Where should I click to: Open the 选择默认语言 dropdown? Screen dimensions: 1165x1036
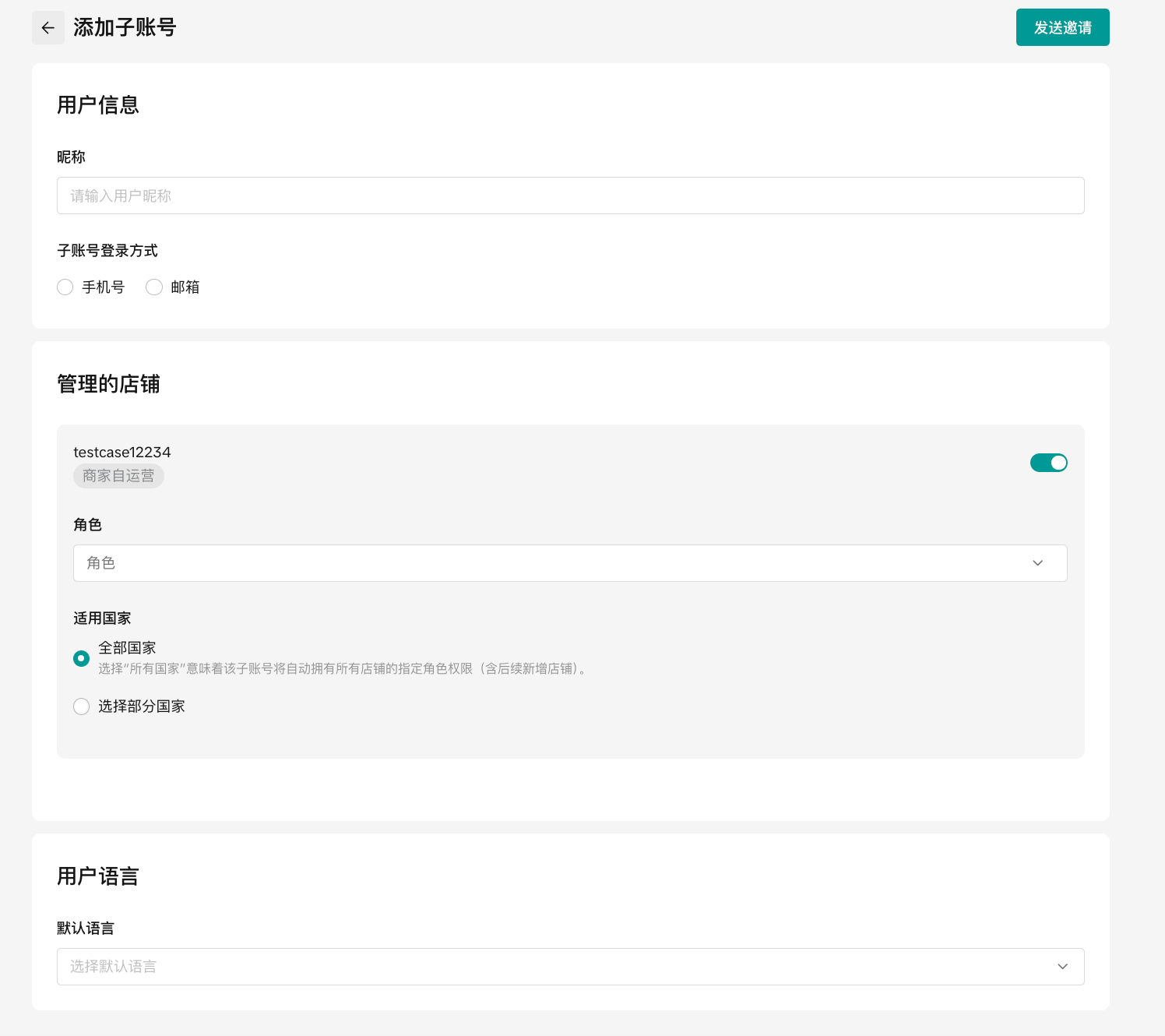(545, 967)
